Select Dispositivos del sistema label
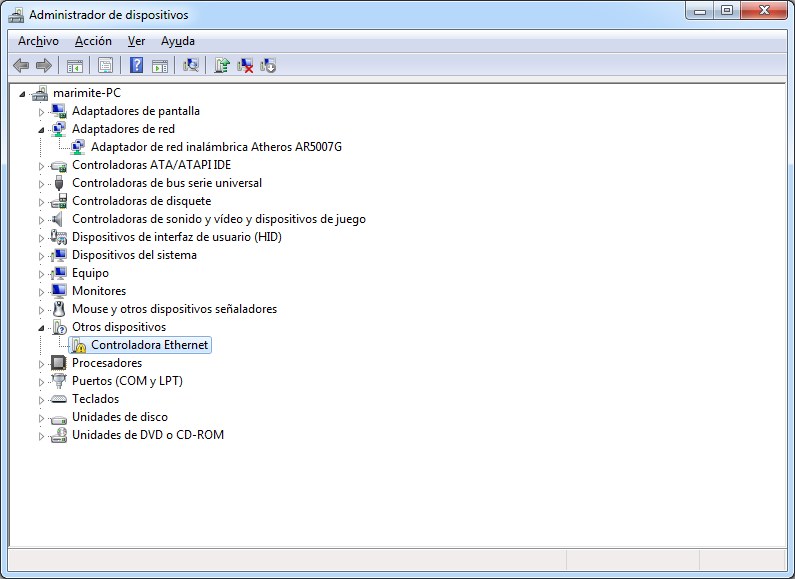The image size is (795, 579). click(x=134, y=255)
